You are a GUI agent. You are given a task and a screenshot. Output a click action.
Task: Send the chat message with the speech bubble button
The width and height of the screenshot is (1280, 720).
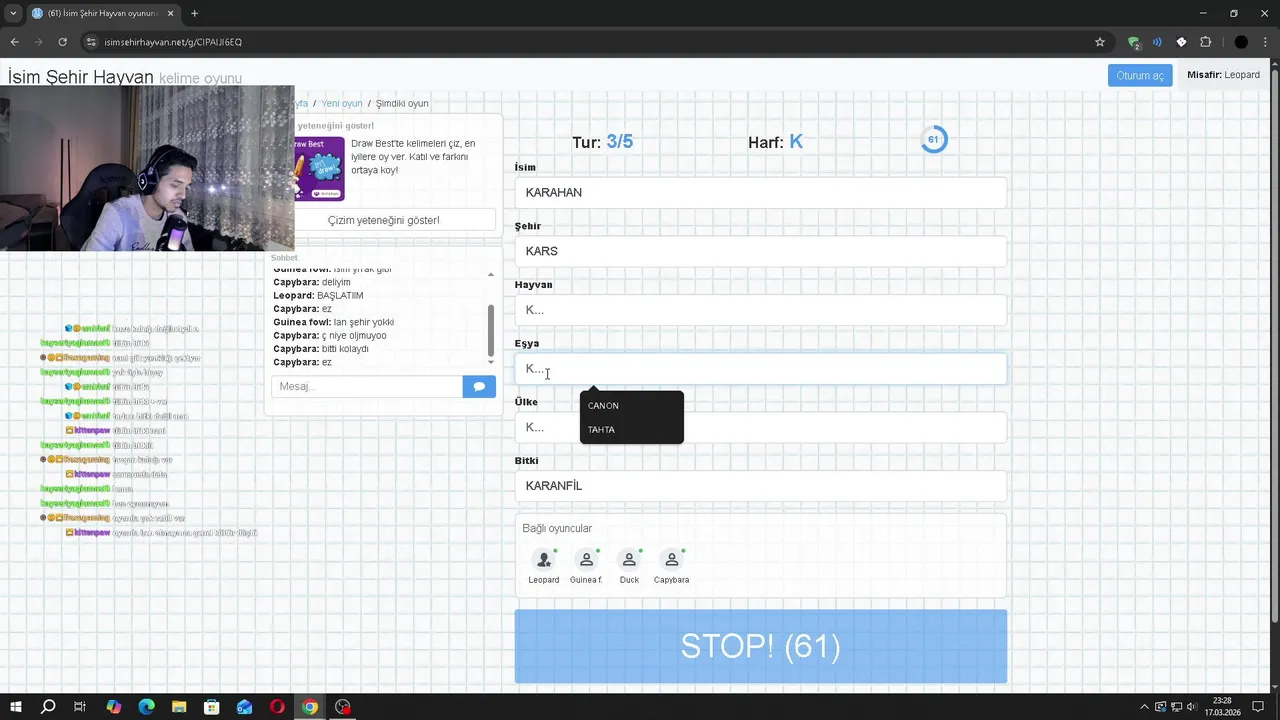point(479,386)
